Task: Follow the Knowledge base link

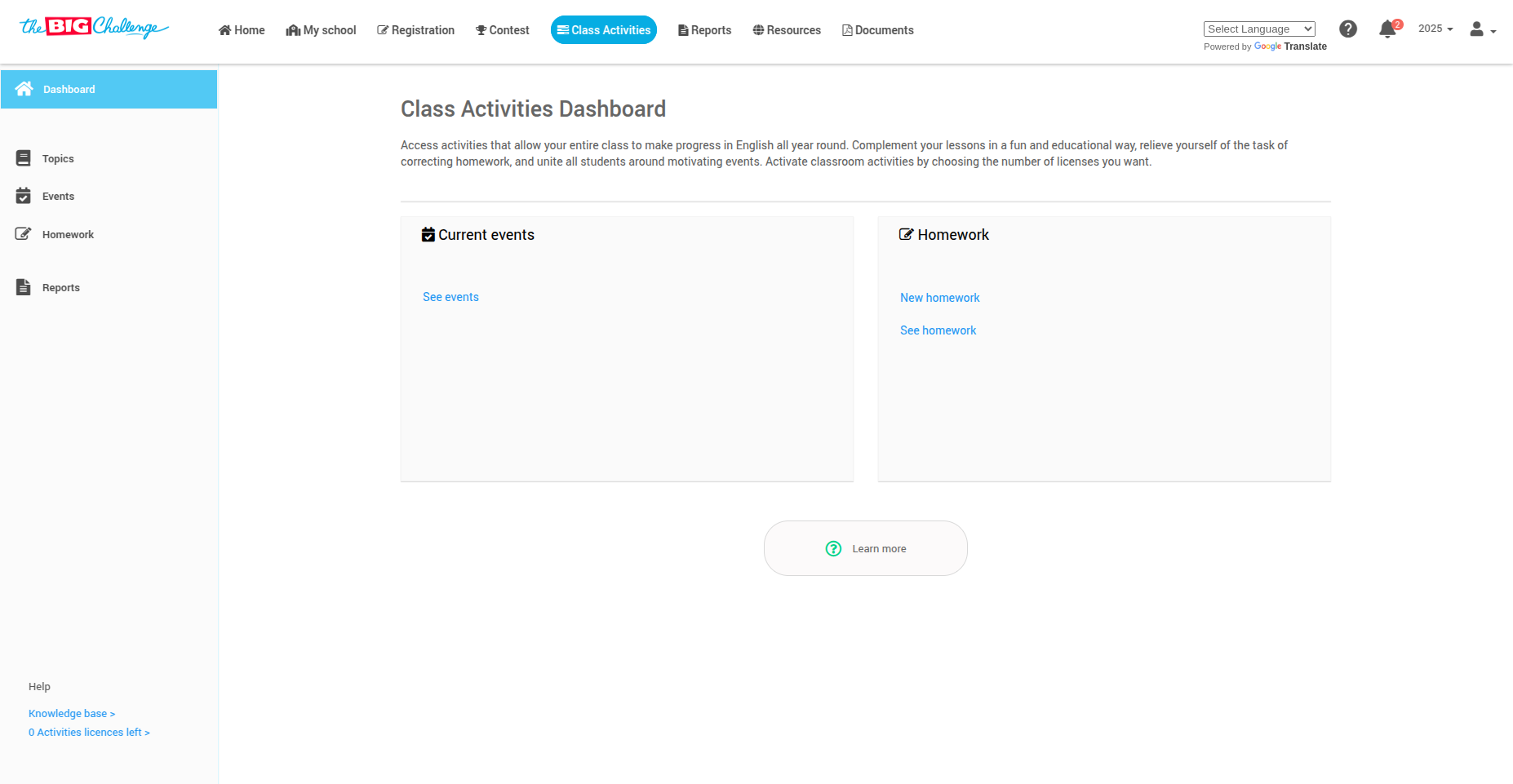Action: click(x=72, y=714)
